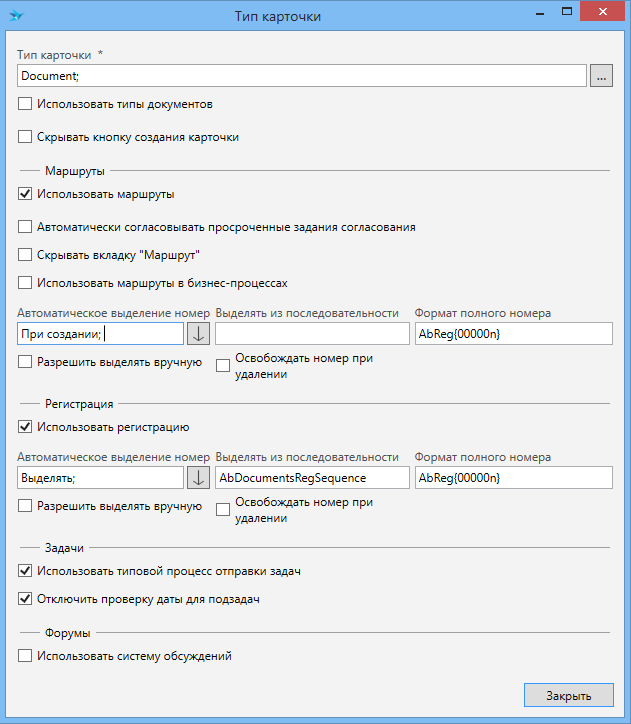Screen dimensions: 631x724
Task: Toggle 'Скрывать вкладку "Маршрут"' checkbox
Action: pos(25,255)
